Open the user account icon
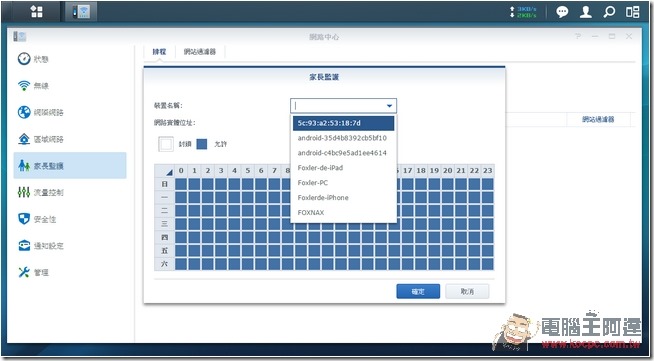The height and width of the screenshot is (361, 654). pyautogui.click(x=586, y=12)
